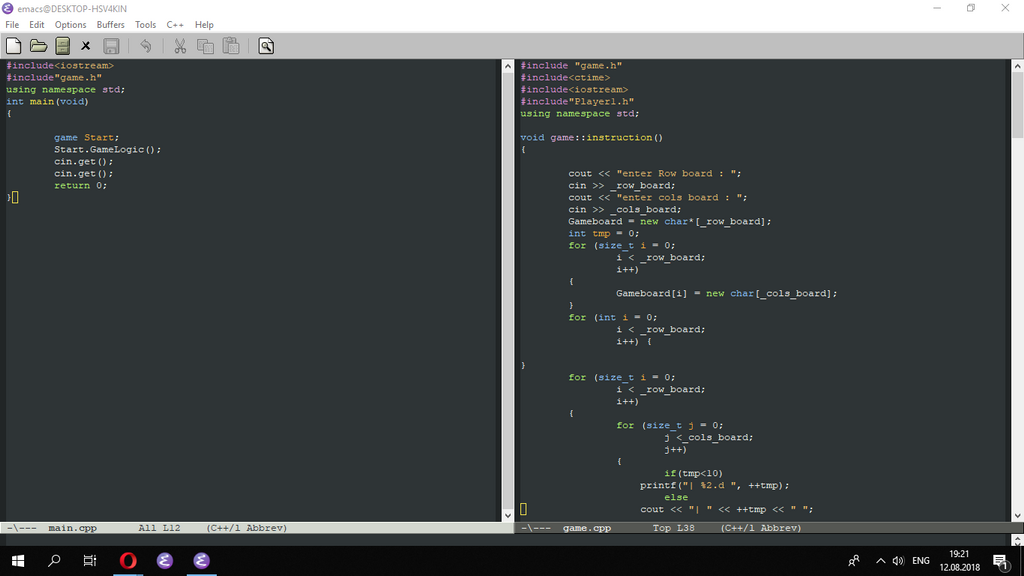Click the right pane scrollbar up arrow
The width and height of the screenshot is (1024, 576).
[x=1017, y=66]
